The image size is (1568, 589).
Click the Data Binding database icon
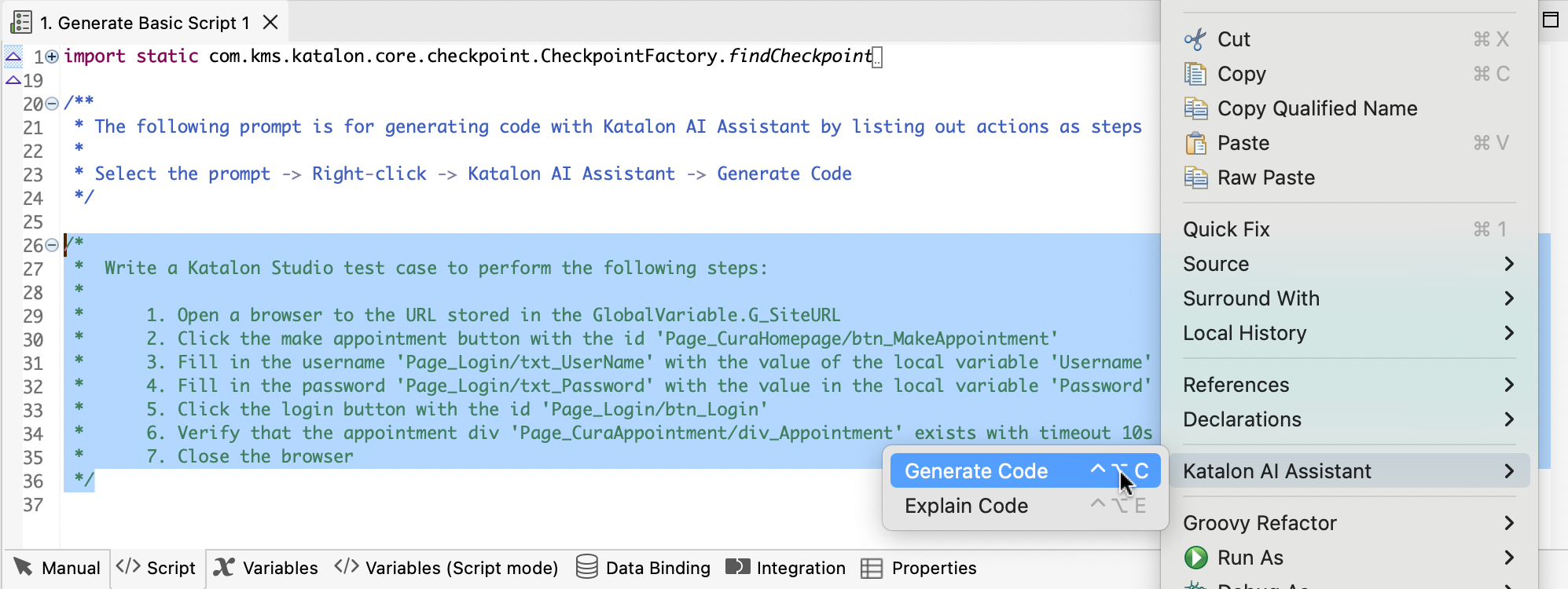click(586, 566)
